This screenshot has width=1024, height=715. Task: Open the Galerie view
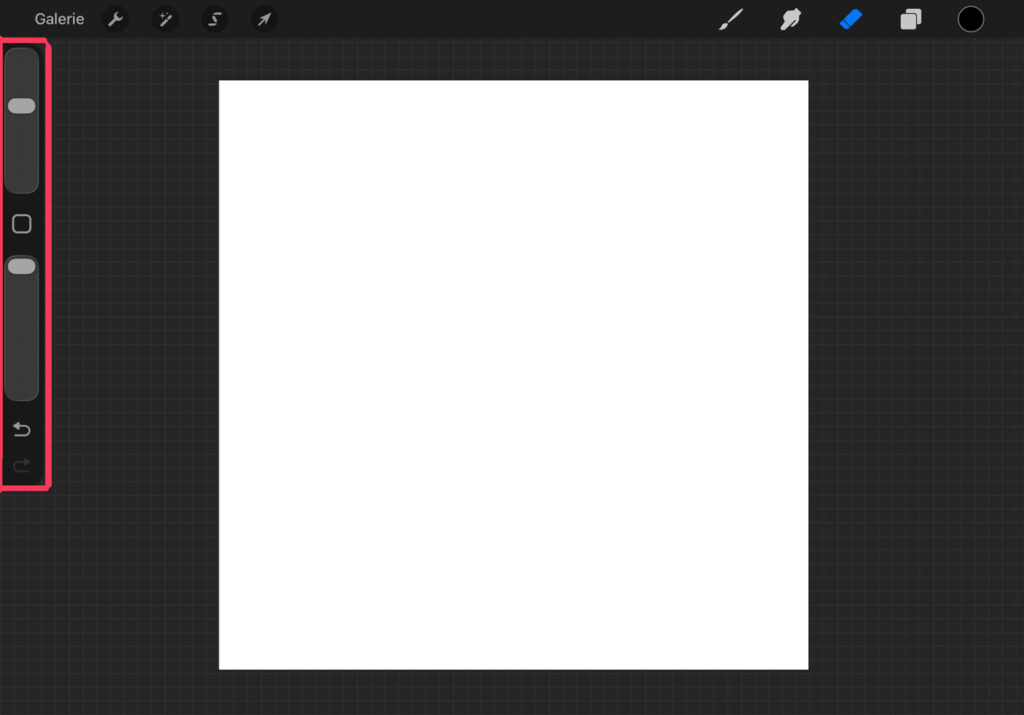click(59, 19)
